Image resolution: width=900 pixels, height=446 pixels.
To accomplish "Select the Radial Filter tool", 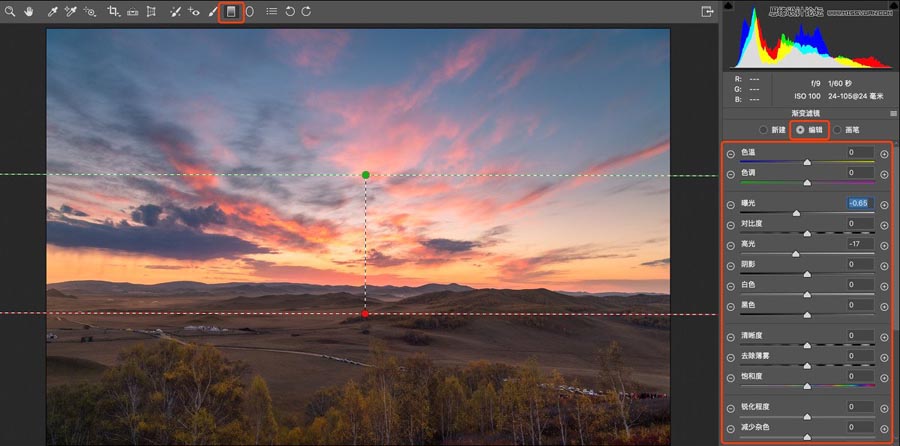I will tap(250, 11).
